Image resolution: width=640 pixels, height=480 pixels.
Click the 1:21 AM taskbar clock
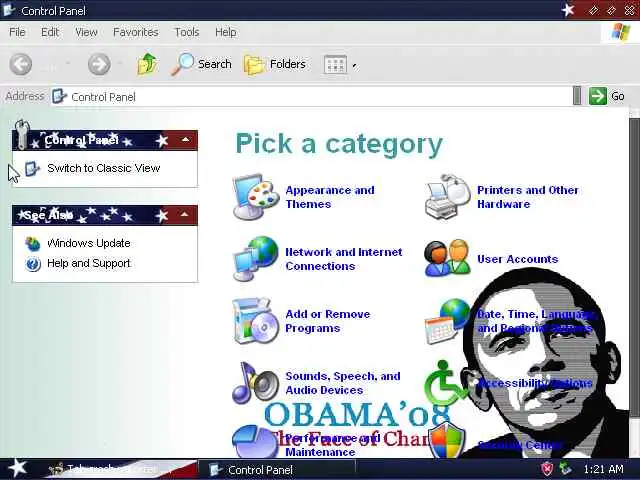(603, 469)
